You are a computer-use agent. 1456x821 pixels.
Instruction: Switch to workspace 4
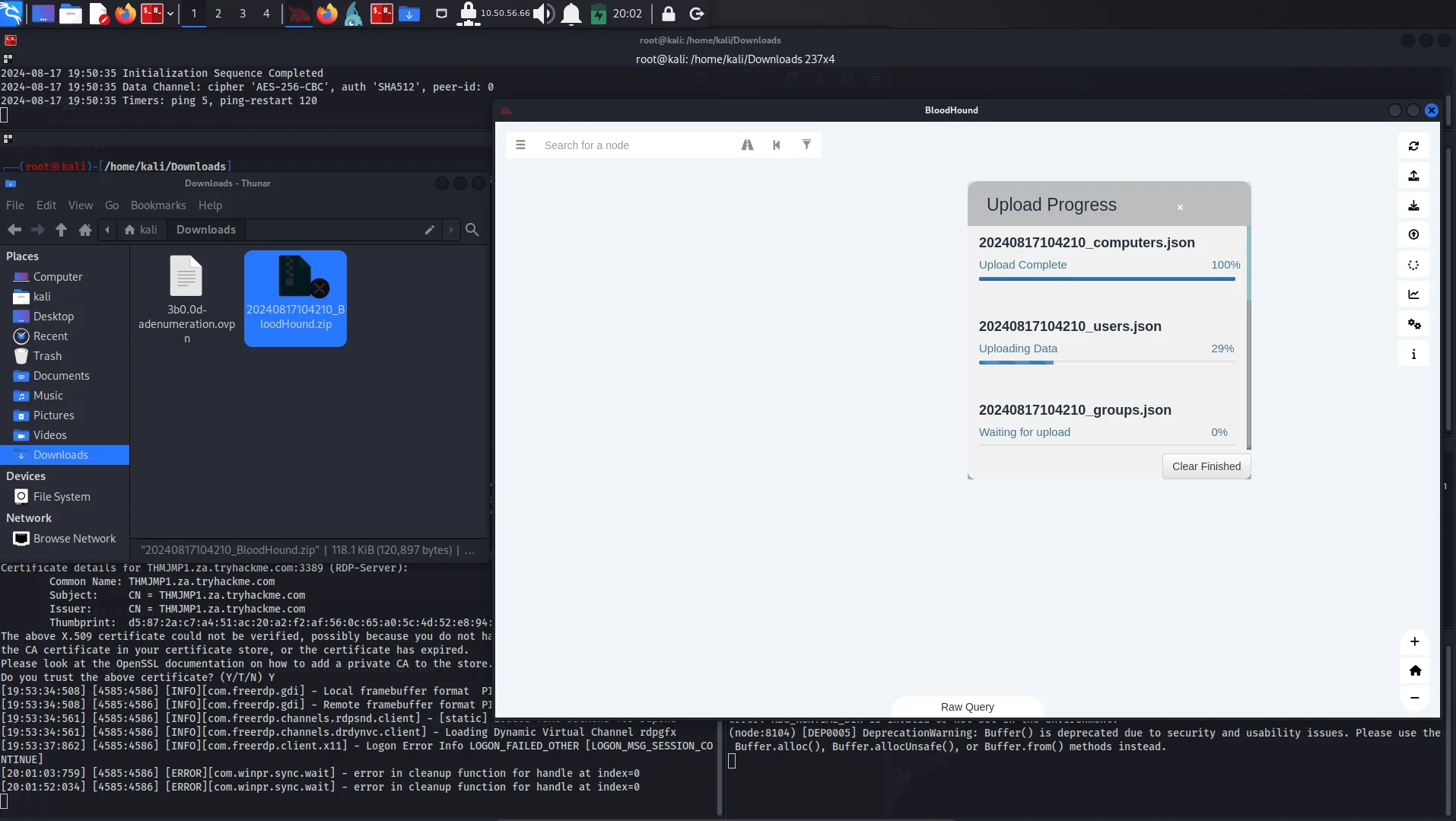(x=266, y=14)
